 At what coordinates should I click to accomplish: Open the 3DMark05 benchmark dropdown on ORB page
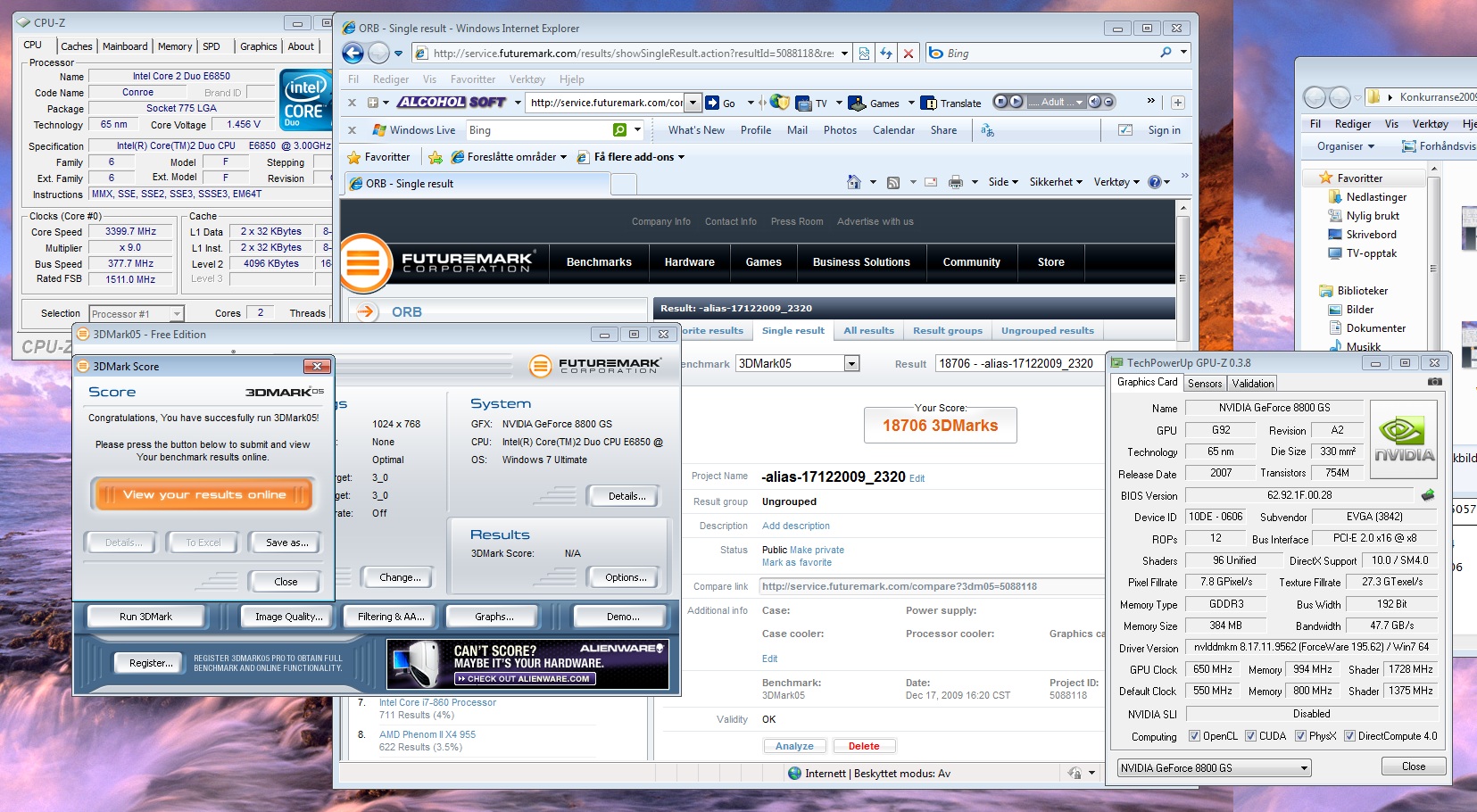pos(797,363)
